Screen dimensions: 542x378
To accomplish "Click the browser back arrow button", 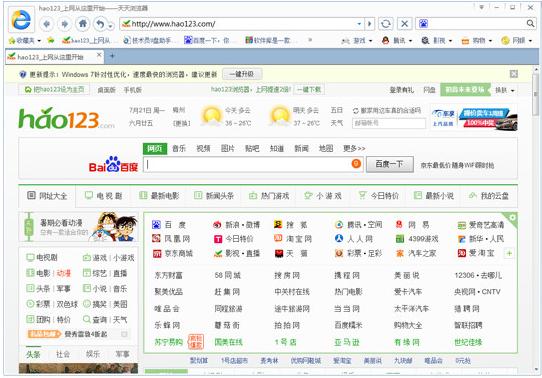I will tap(47, 24).
